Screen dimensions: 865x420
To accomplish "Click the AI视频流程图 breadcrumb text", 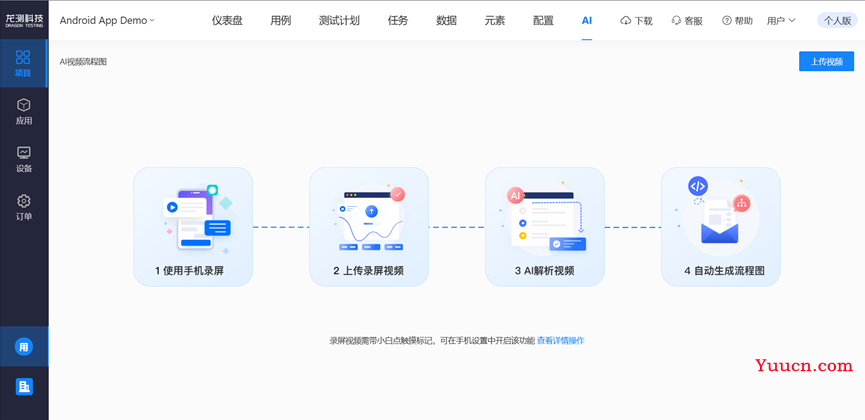I will coord(83,61).
